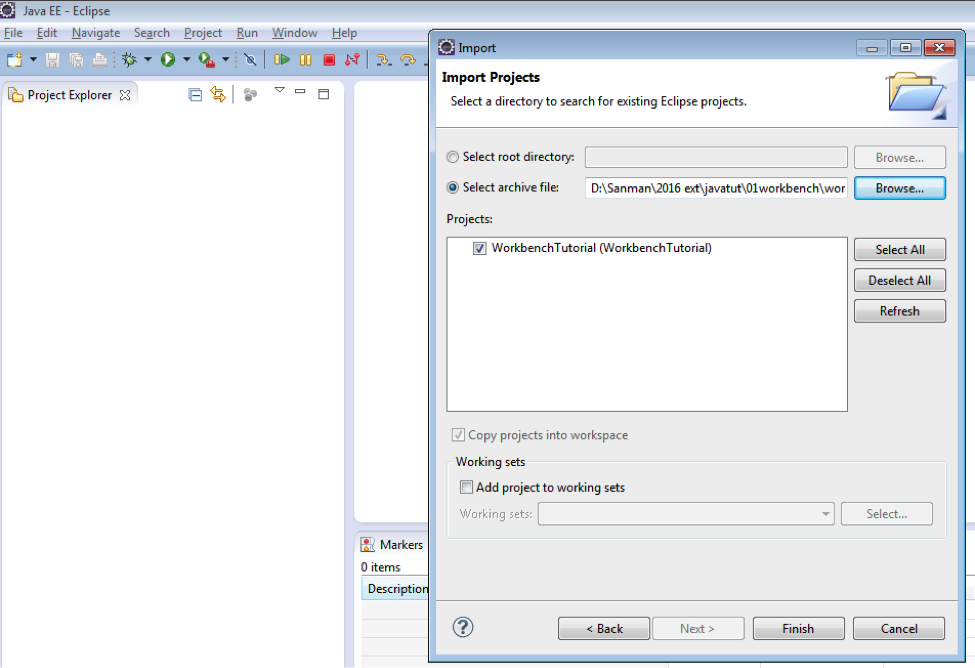This screenshot has height=668, width=975.
Task: Click the Step Over arrow icon
Action: (408, 60)
